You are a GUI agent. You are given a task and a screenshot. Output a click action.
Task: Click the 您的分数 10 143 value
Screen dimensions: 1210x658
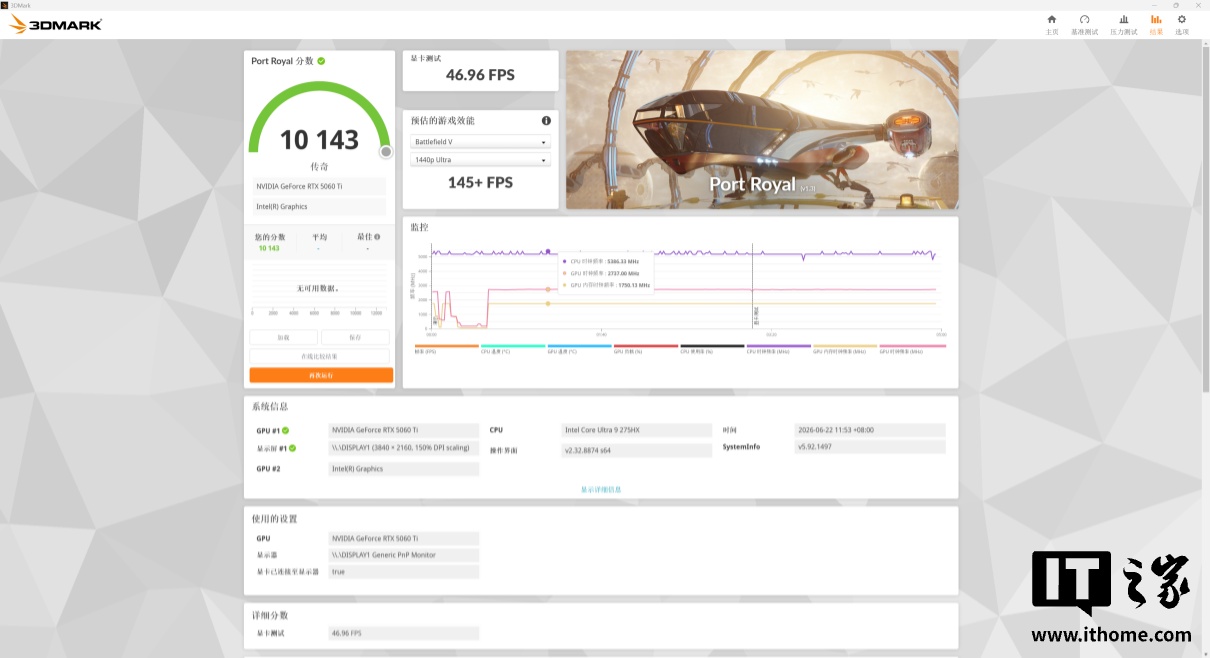269,248
